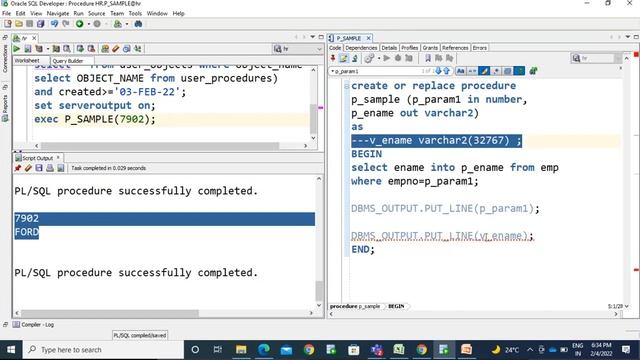The width and height of the screenshot is (640, 360).
Task: Click the red pin icon in P_SAMPLE toolbar
Action: pyautogui.click(x=333, y=58)
